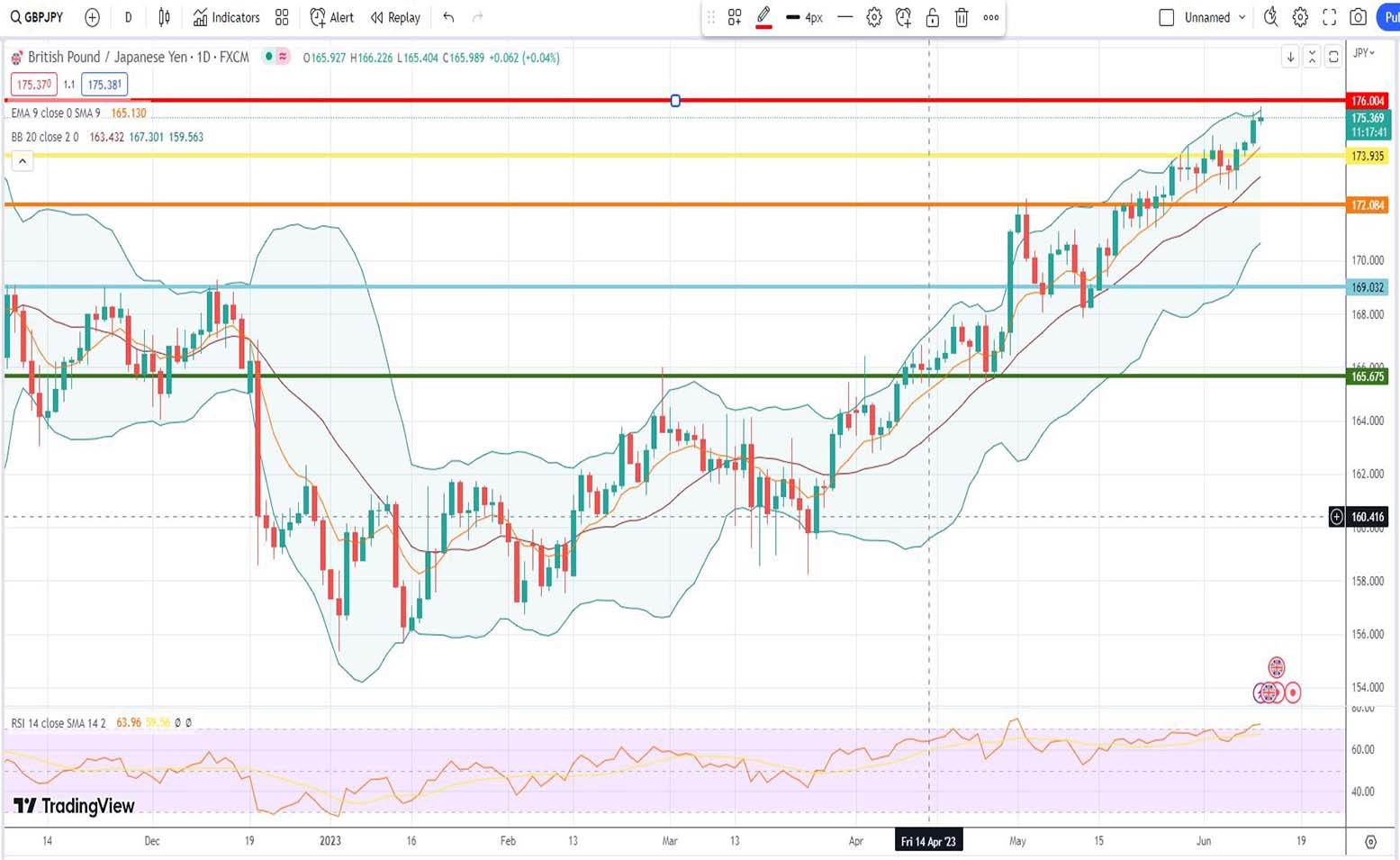Delete the selected line with trash icon
This screenshot has height=860, width=1400.
(962, 17)
